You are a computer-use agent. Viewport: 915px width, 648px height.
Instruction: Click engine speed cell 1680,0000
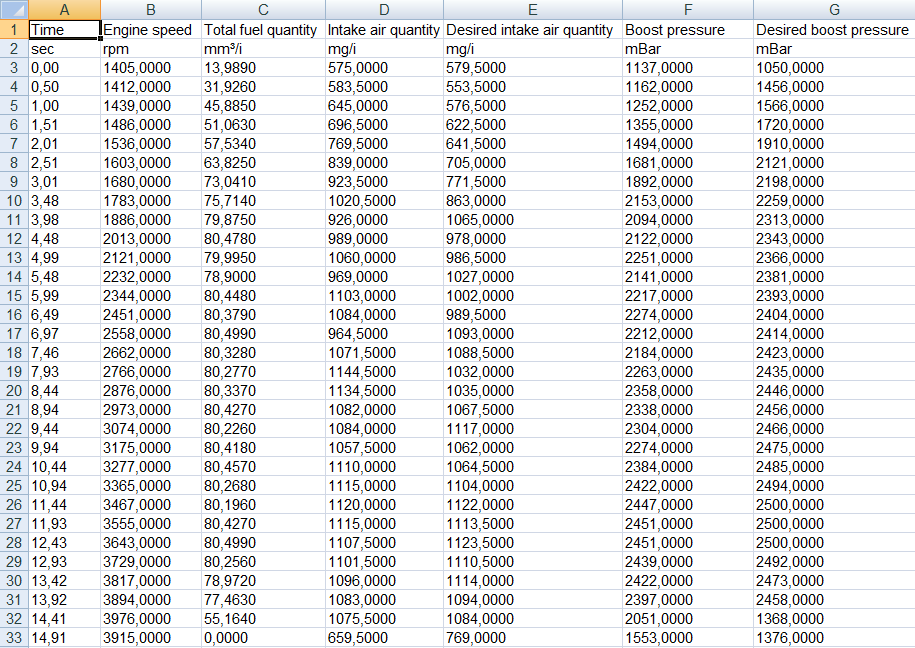click(x=151, y=182)
